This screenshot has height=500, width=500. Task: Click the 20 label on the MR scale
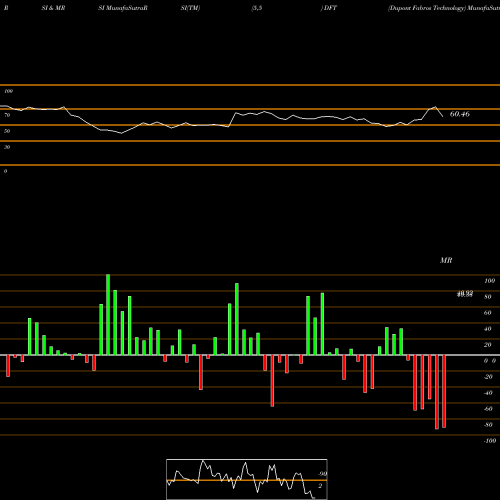click(x=488, y=345)
